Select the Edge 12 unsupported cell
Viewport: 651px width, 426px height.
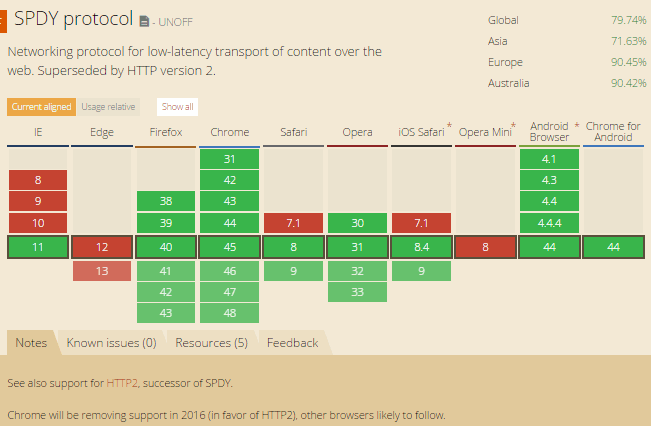102,247
